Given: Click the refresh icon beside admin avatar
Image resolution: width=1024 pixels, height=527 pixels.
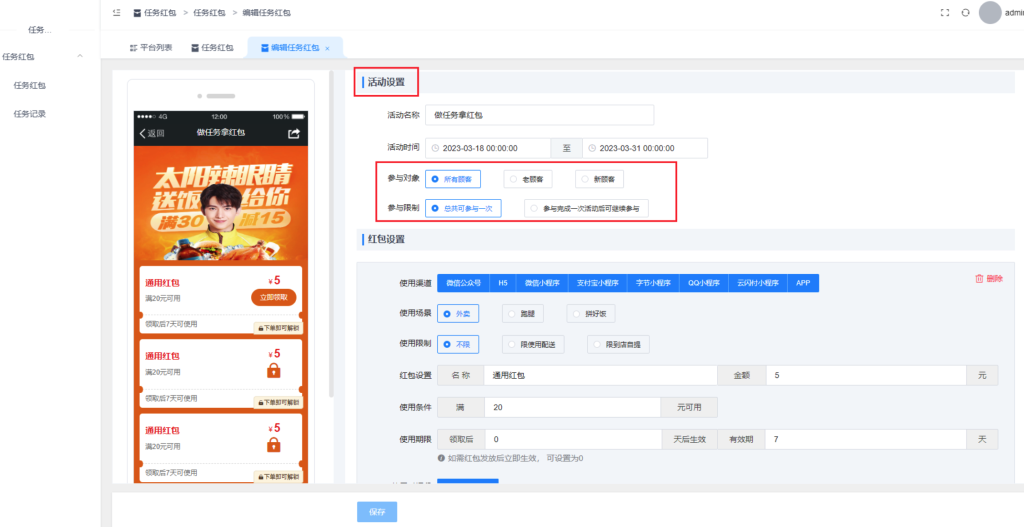Looking at the screenshot, I should (965, 13).
